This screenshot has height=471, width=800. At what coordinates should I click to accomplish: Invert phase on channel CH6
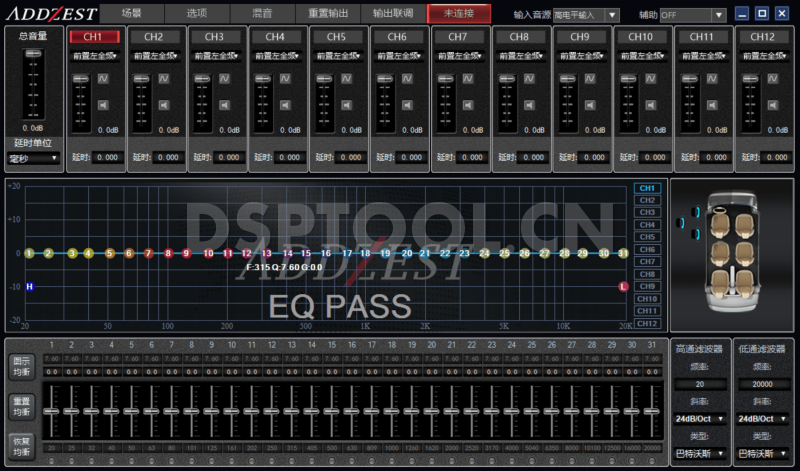[407, 79]
